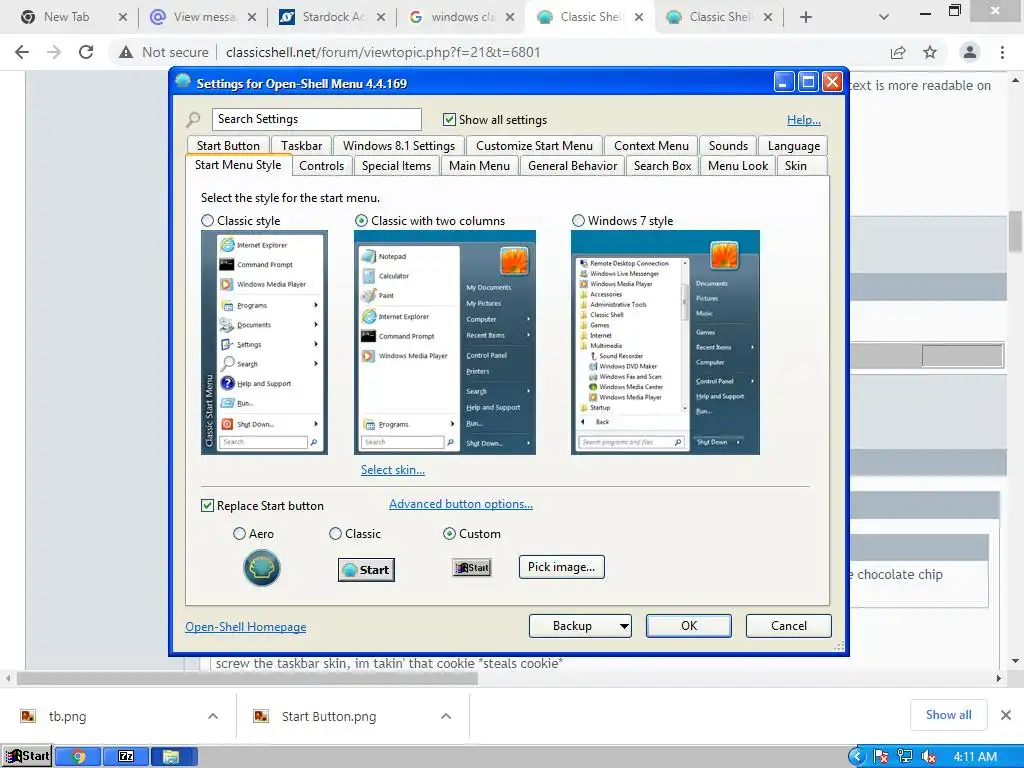Open the Open-Shell Homepage link

tap(246, 626)
